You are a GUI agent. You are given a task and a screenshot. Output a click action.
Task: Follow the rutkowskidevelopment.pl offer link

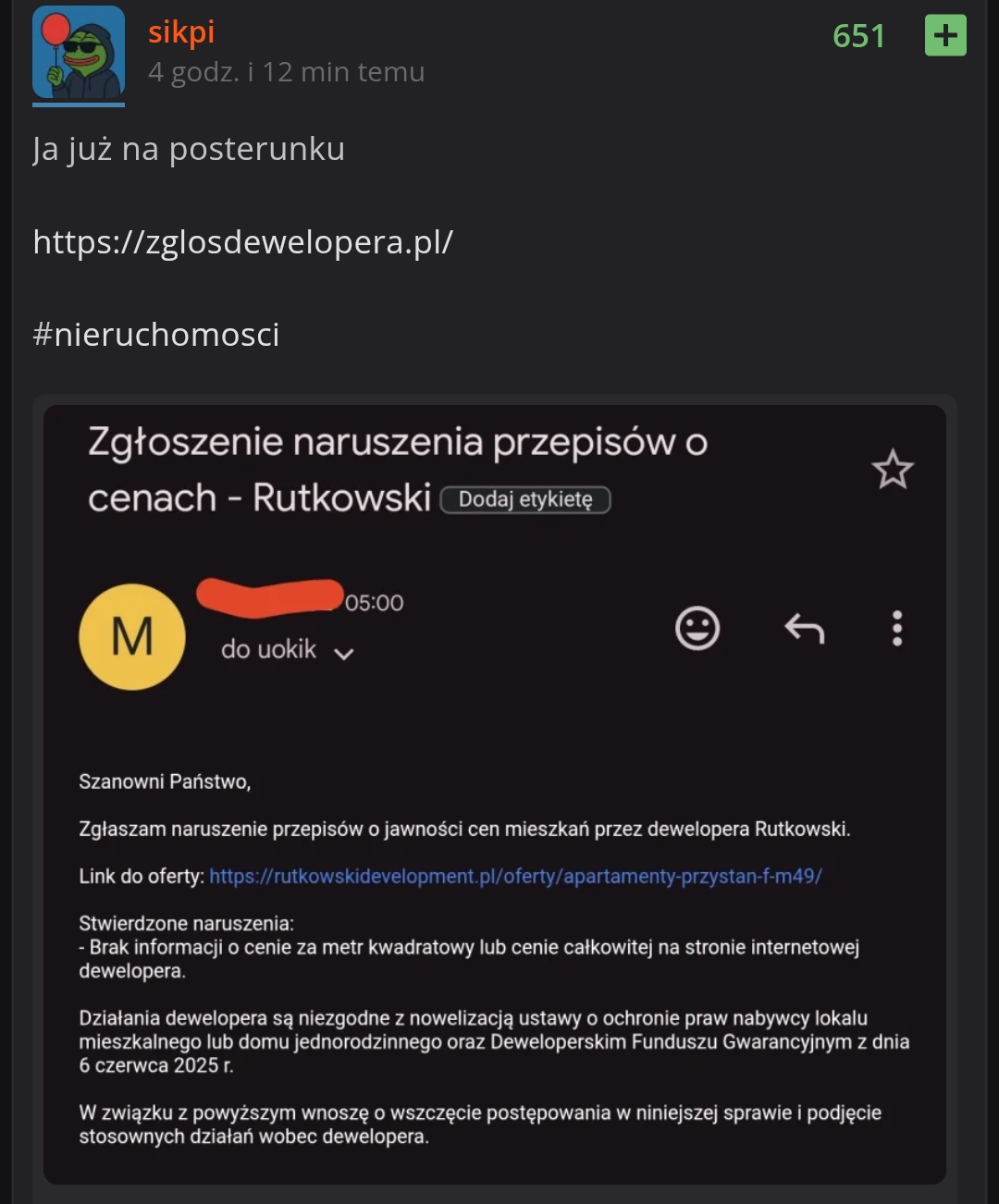click(x=515, y=876)
